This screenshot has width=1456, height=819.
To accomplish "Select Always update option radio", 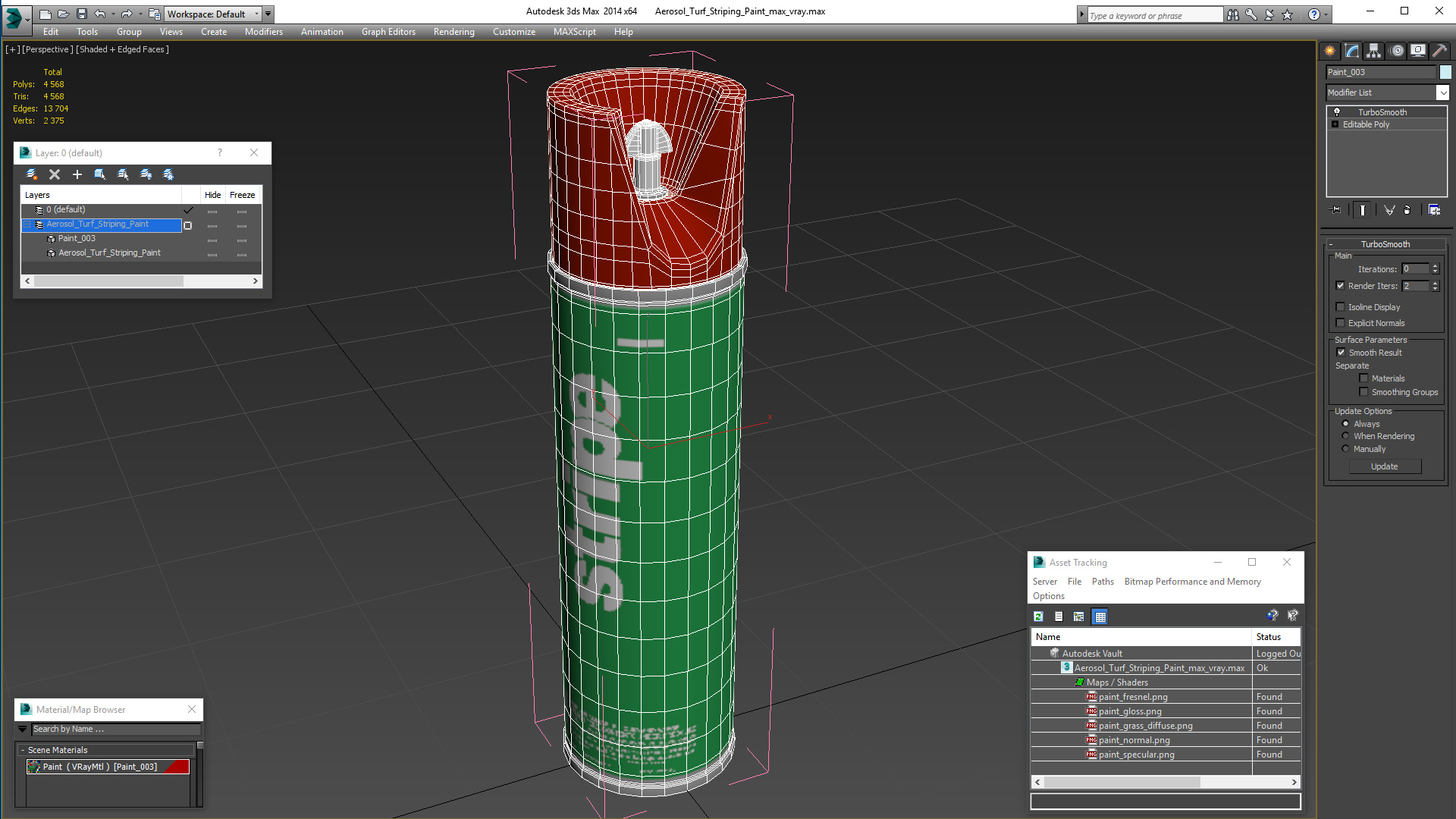I will pos(1346,424).
